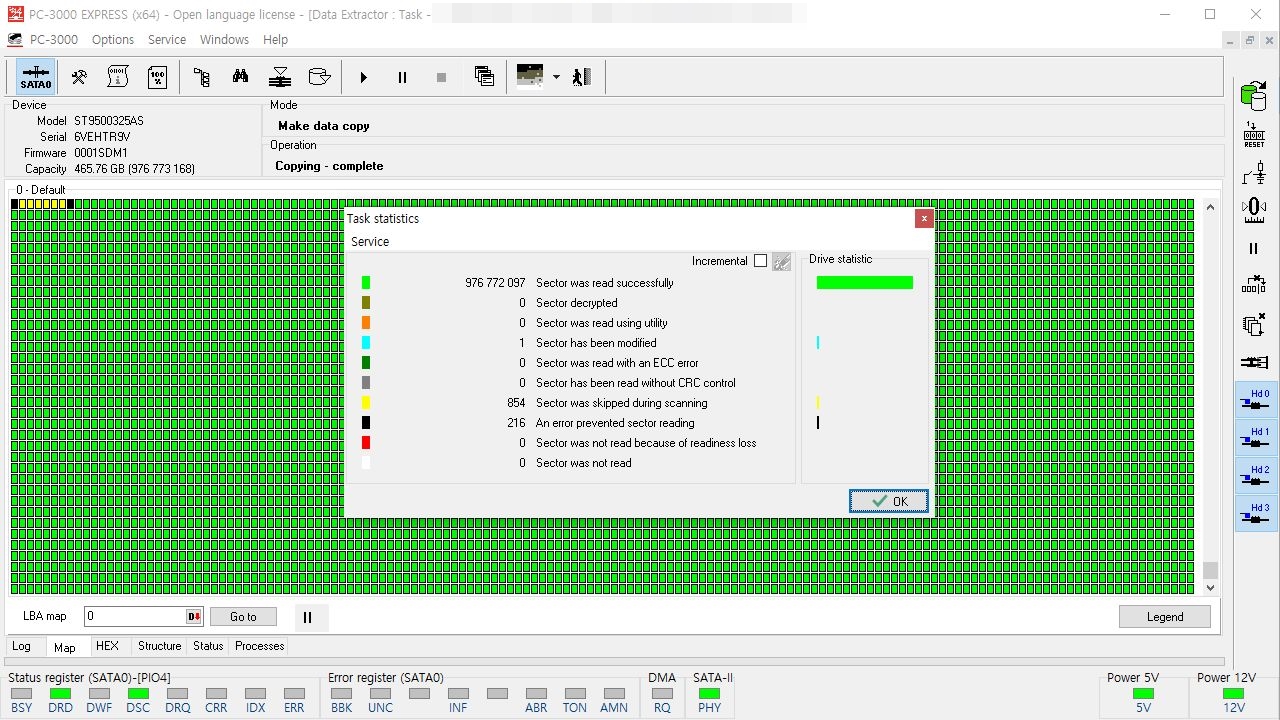Image resolution: width=1280 pixels, height=720 pixels.
Task: Open the Options menu
Action: 112,40
